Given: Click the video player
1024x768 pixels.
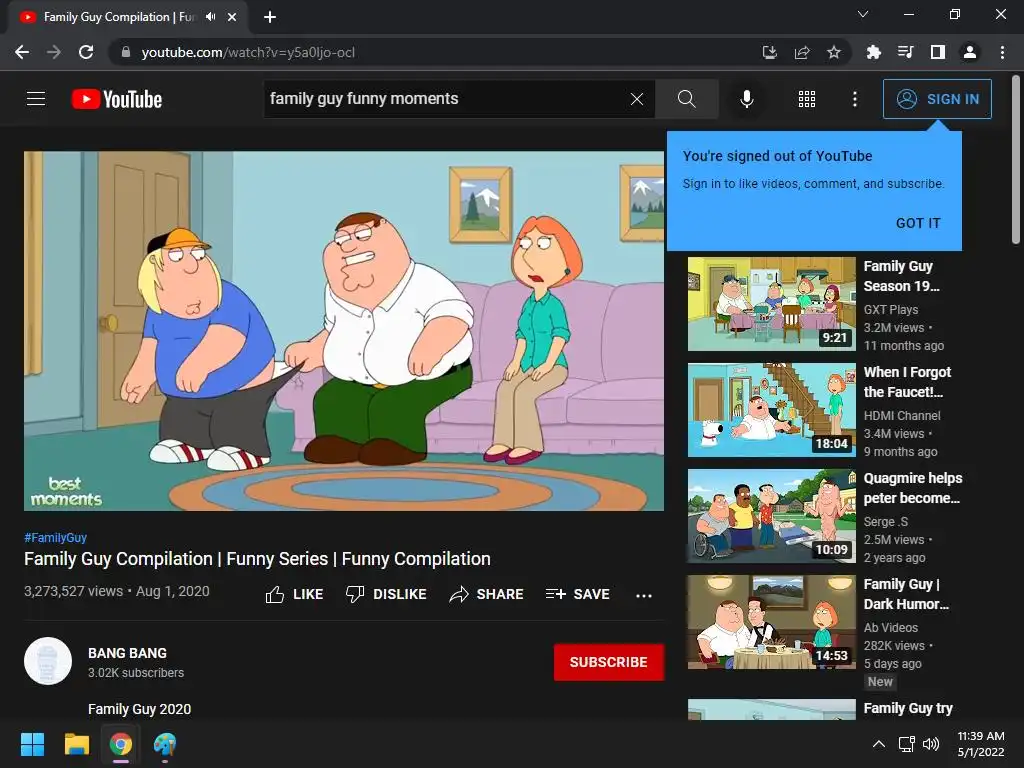Looking at the screenshot, I should (344, 331).
